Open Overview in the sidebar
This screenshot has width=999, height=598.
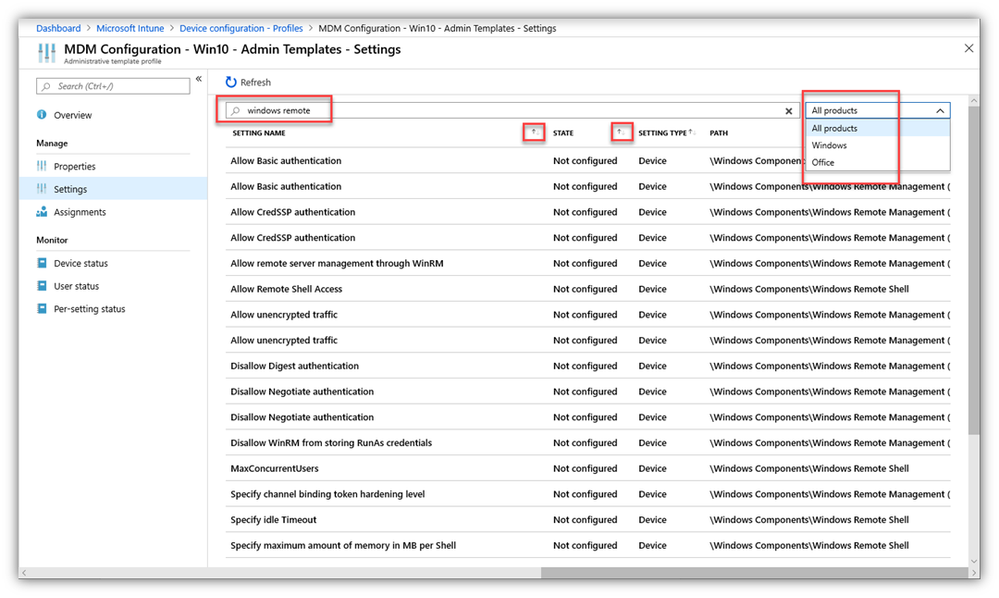pyautogui.click(x=73, y=115)
